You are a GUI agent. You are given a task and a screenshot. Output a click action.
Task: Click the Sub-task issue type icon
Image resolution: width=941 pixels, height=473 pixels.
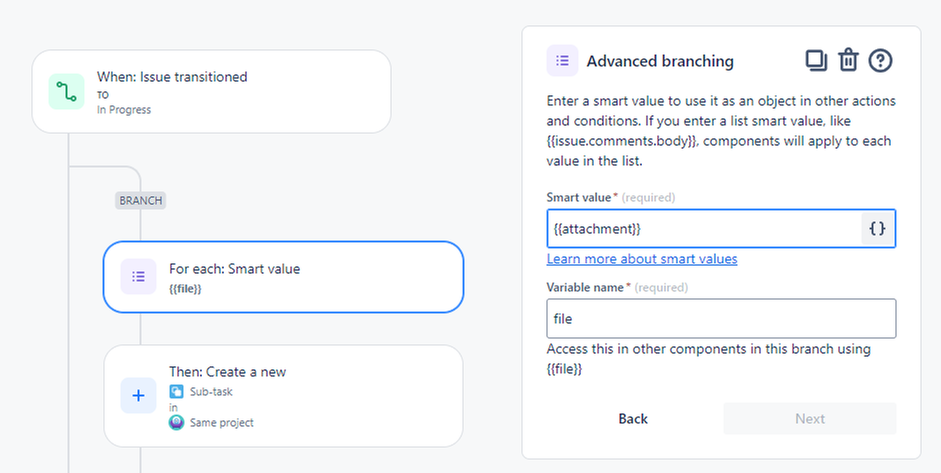(176, 392)
